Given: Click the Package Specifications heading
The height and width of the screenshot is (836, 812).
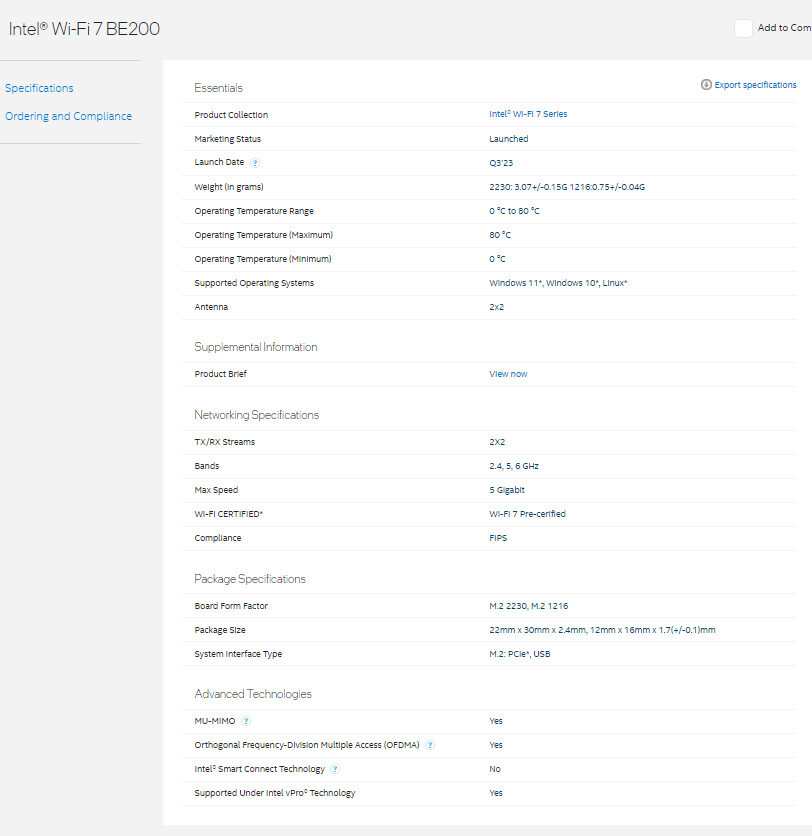Looking at the screenshot, I should [x=250, y=579].
